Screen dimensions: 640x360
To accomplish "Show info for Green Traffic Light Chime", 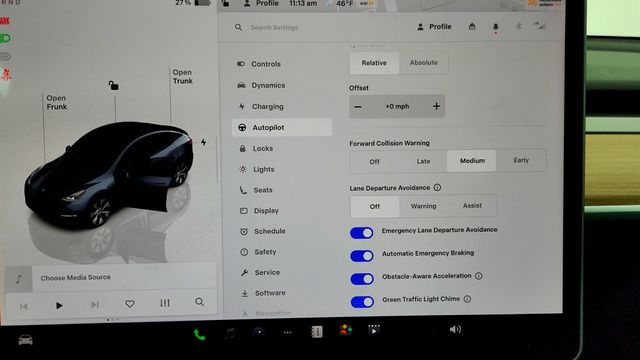I will 467,299.
